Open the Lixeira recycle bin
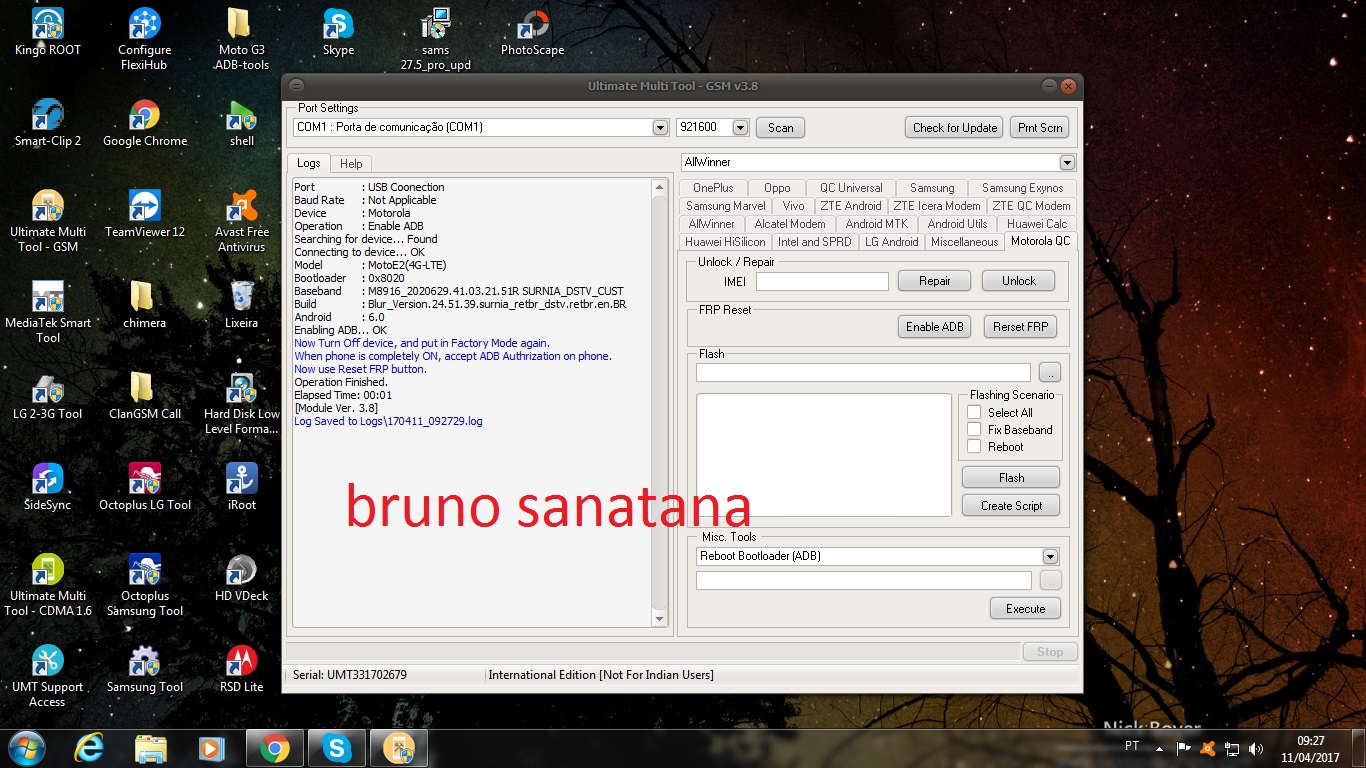 point(241,305)
